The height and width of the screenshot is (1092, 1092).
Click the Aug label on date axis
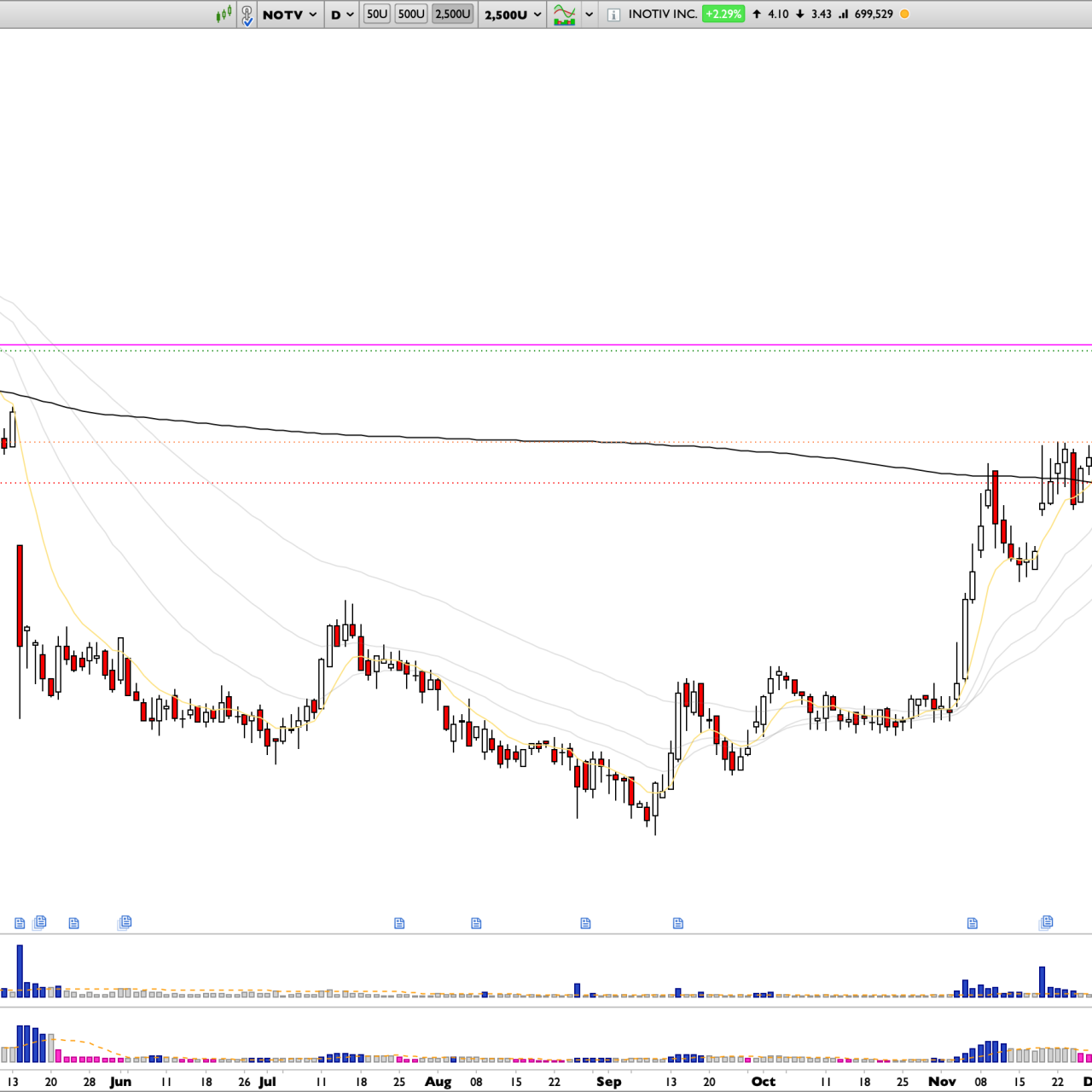(438, 1082)
